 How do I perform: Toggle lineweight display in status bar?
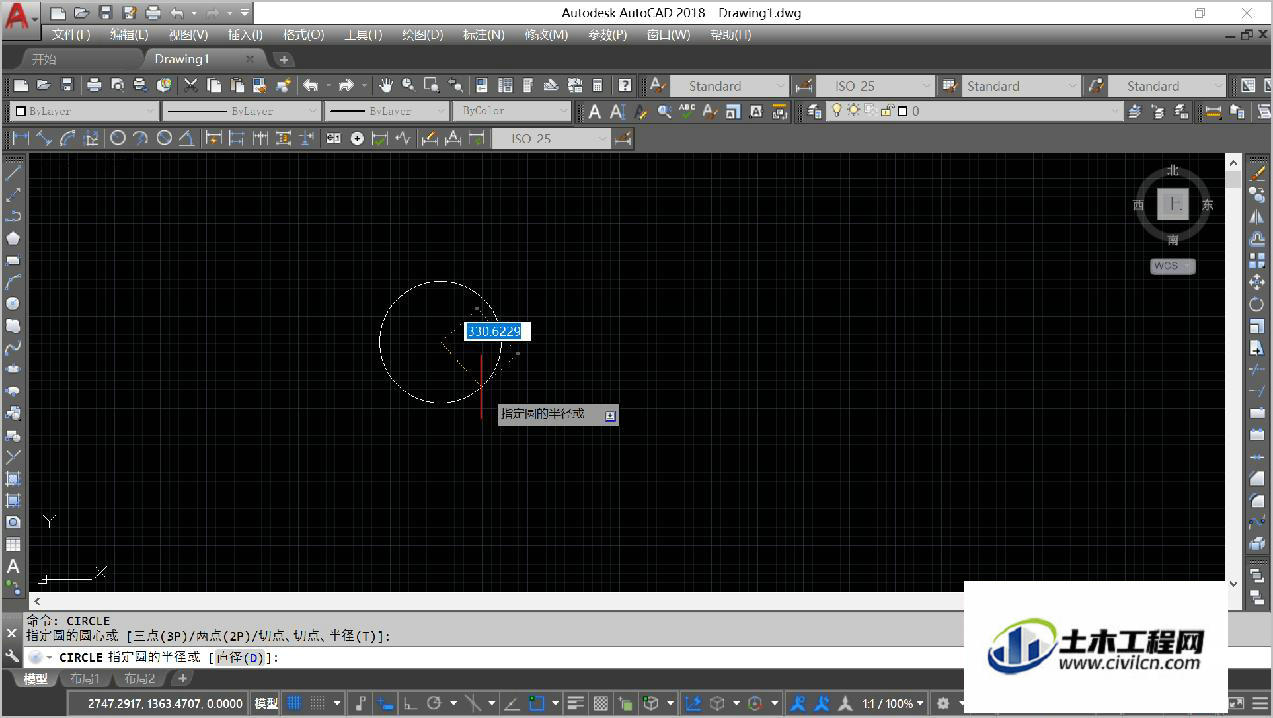[575, 703]
